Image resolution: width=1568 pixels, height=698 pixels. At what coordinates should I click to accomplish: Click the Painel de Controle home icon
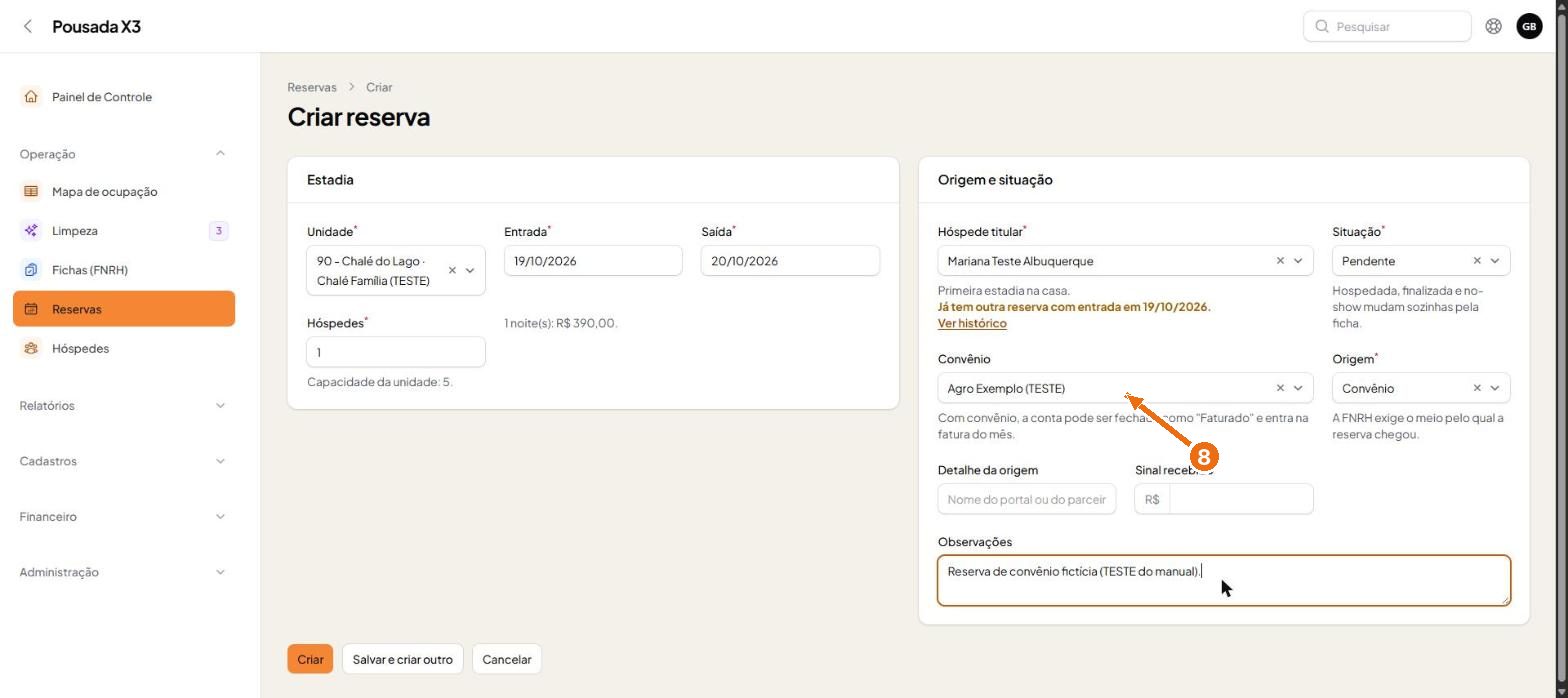[x=31, y=97]
